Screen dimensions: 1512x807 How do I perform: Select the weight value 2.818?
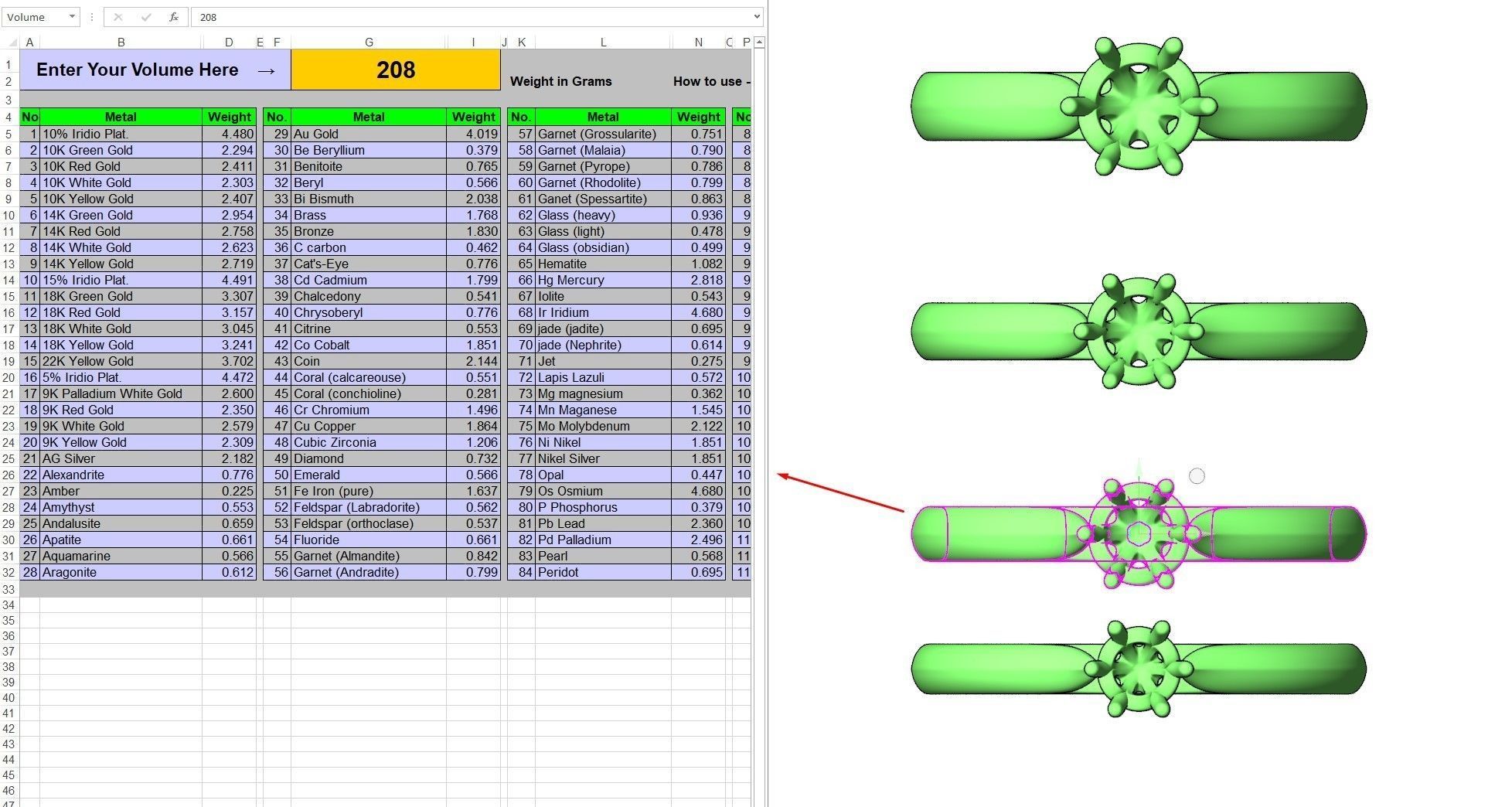point(698,280)
